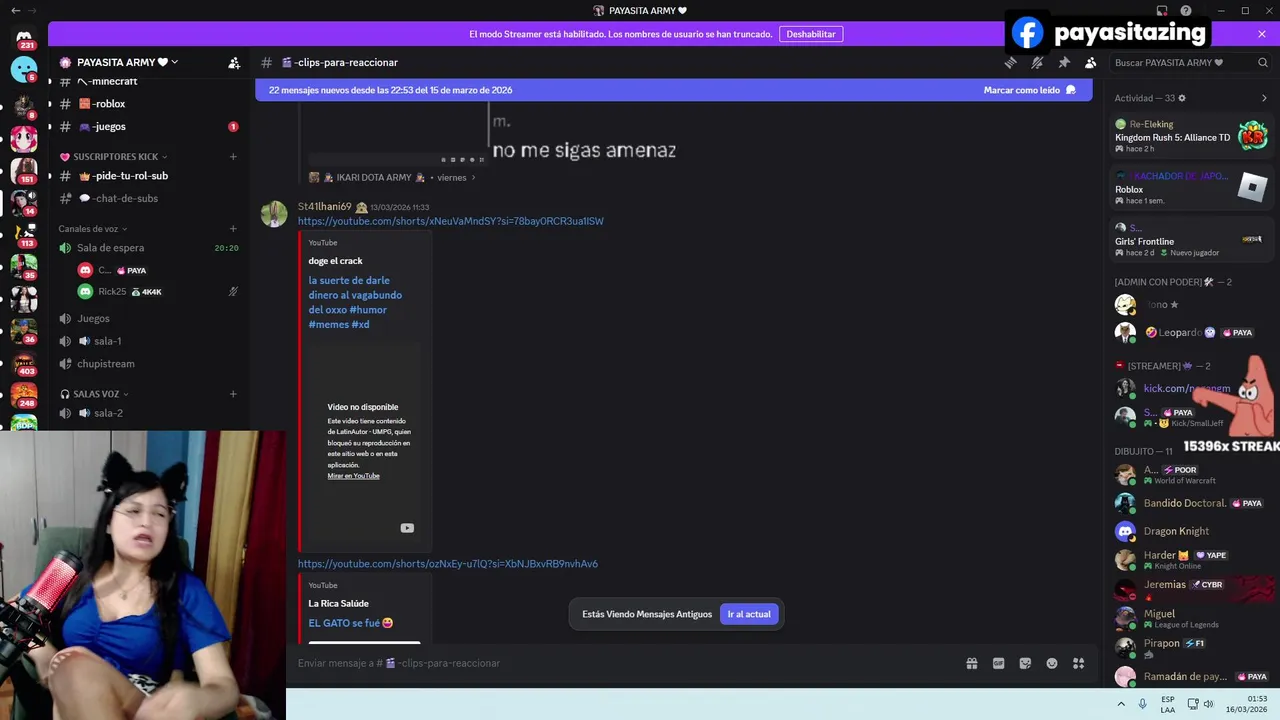The height and width of the screenshot is (720, 1280).
Task: Collapse the SUSCRIPTORES KICK category
Action: [x=114, y=157]
